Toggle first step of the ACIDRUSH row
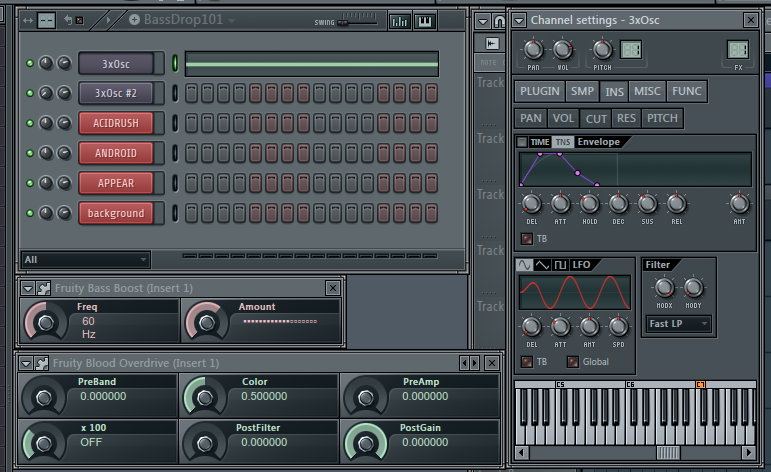 pyautogui.click(x=191, y=123)
